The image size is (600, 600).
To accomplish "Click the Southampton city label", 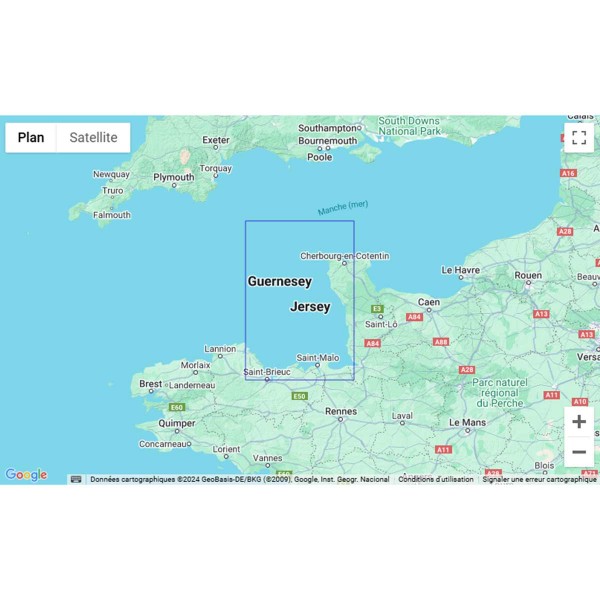I will 328,128.
